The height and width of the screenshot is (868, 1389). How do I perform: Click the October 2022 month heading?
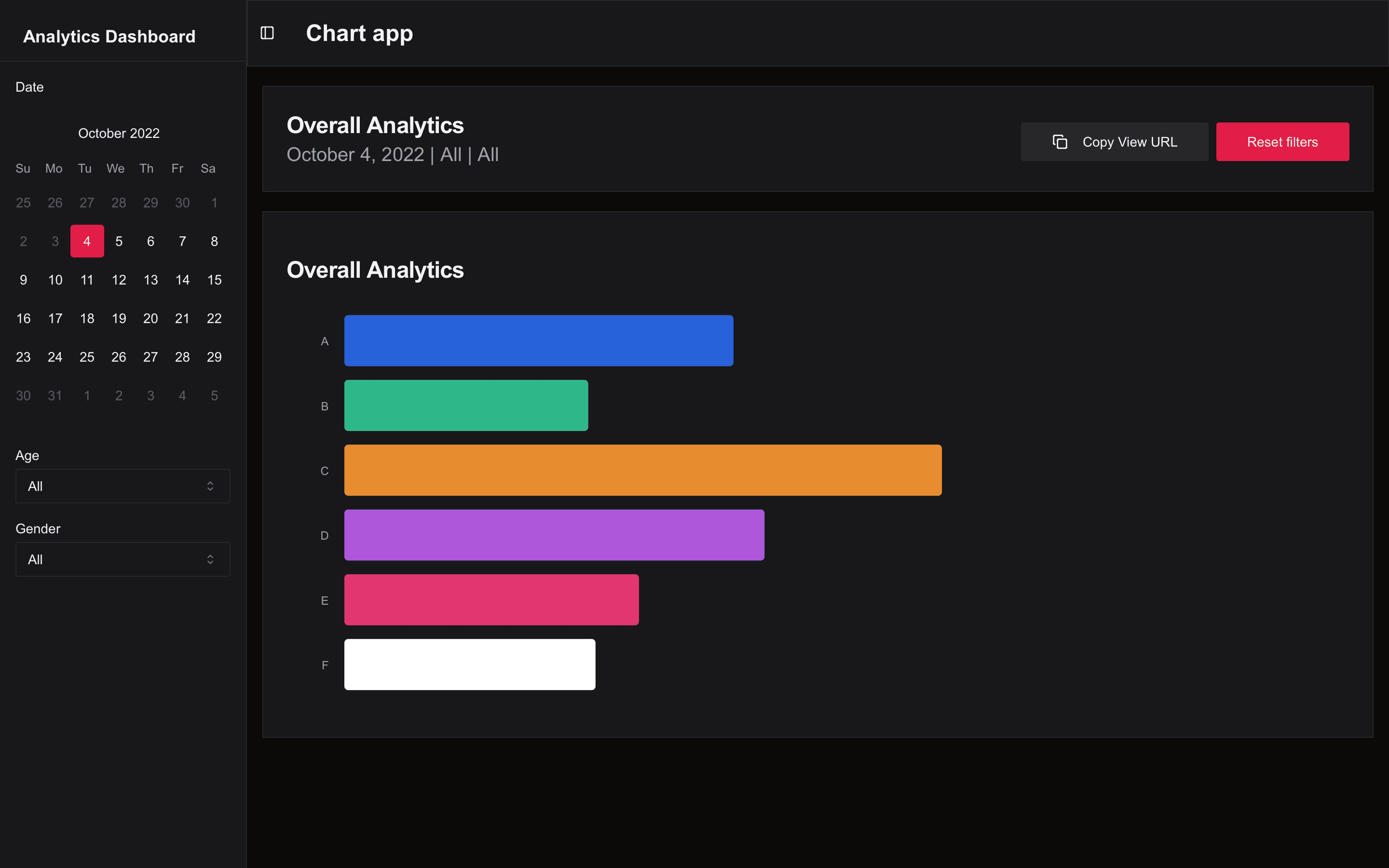[x=119, y=133]
